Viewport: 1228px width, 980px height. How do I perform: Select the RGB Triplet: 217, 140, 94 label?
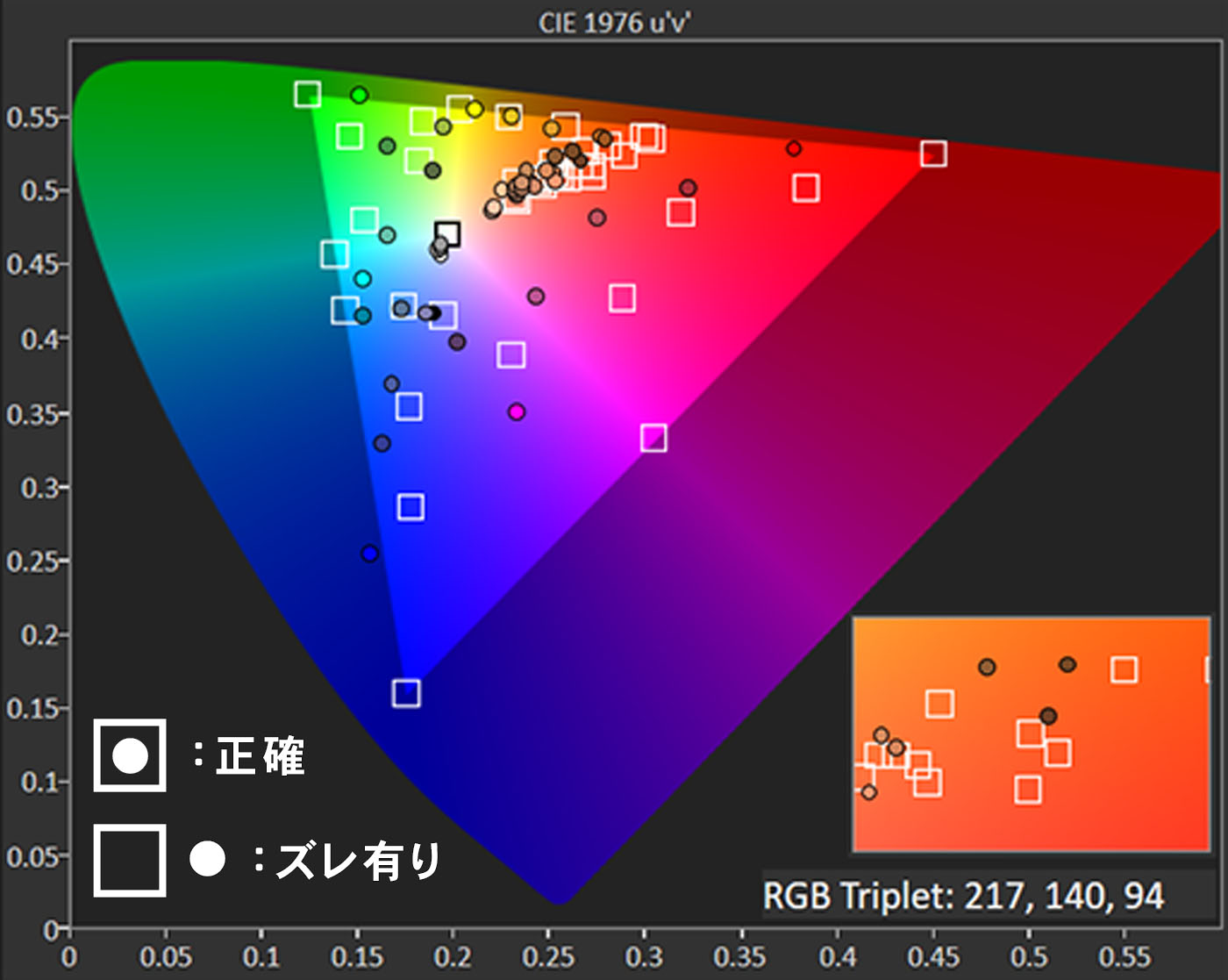(965, 897)
